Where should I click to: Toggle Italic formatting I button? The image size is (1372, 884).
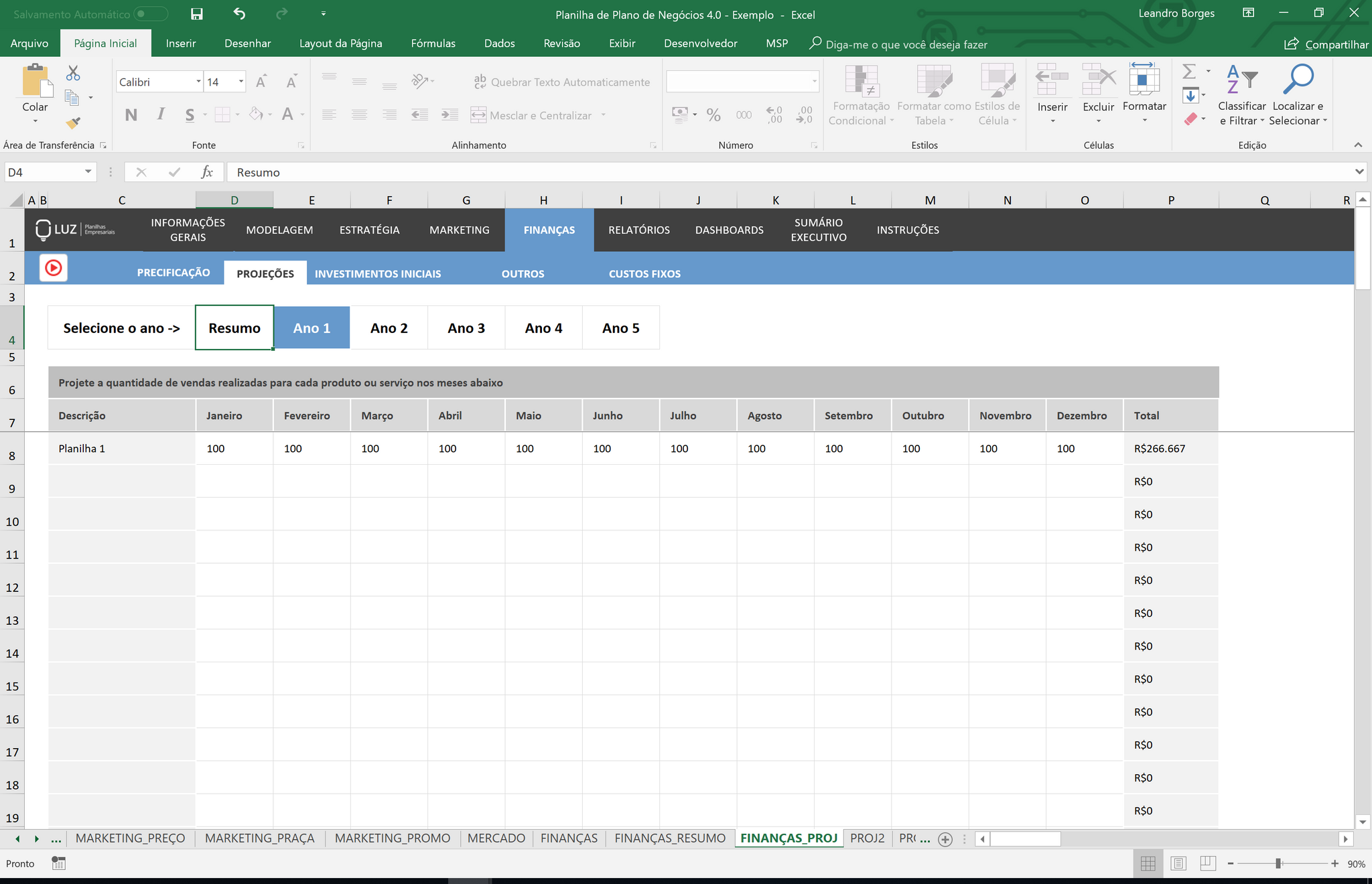pyautogui.click(x=161, y=115)
